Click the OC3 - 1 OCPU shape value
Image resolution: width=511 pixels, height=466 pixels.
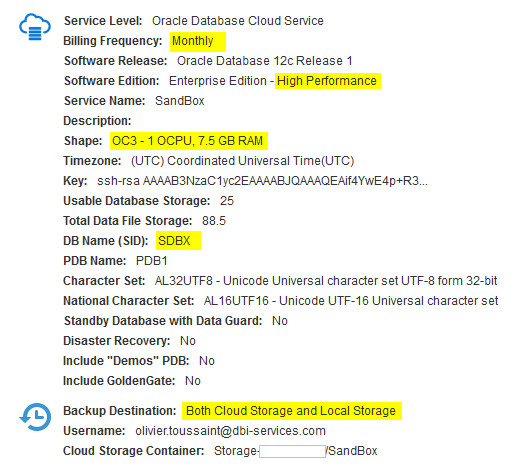(187, 141)
